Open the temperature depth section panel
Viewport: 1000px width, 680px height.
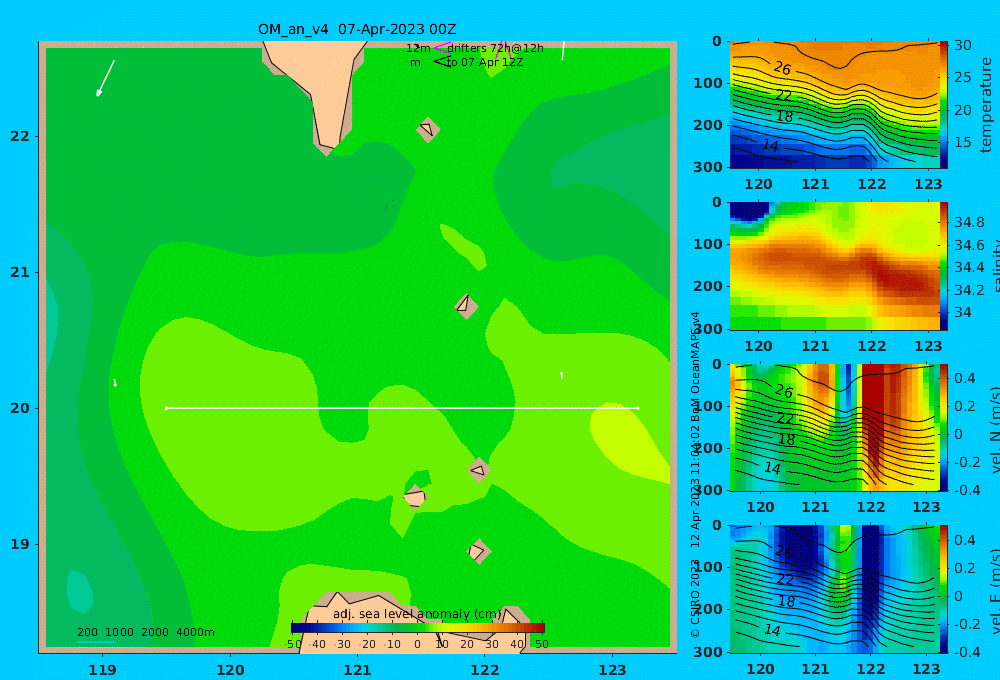click(x=834, y=105)
